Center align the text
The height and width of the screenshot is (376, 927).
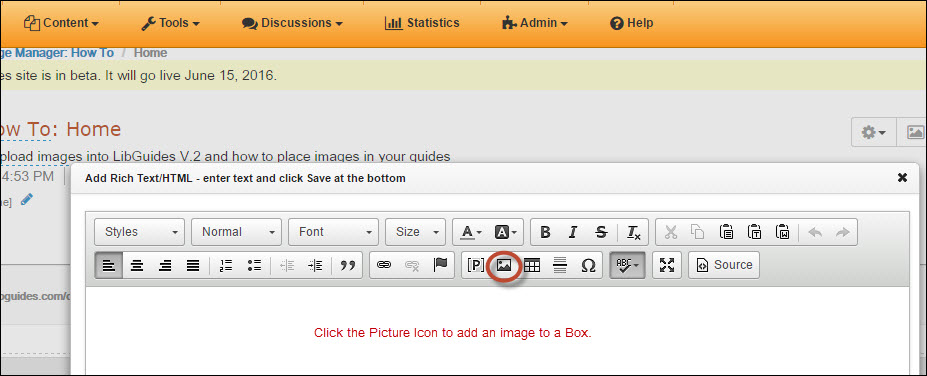click(137, 265)
